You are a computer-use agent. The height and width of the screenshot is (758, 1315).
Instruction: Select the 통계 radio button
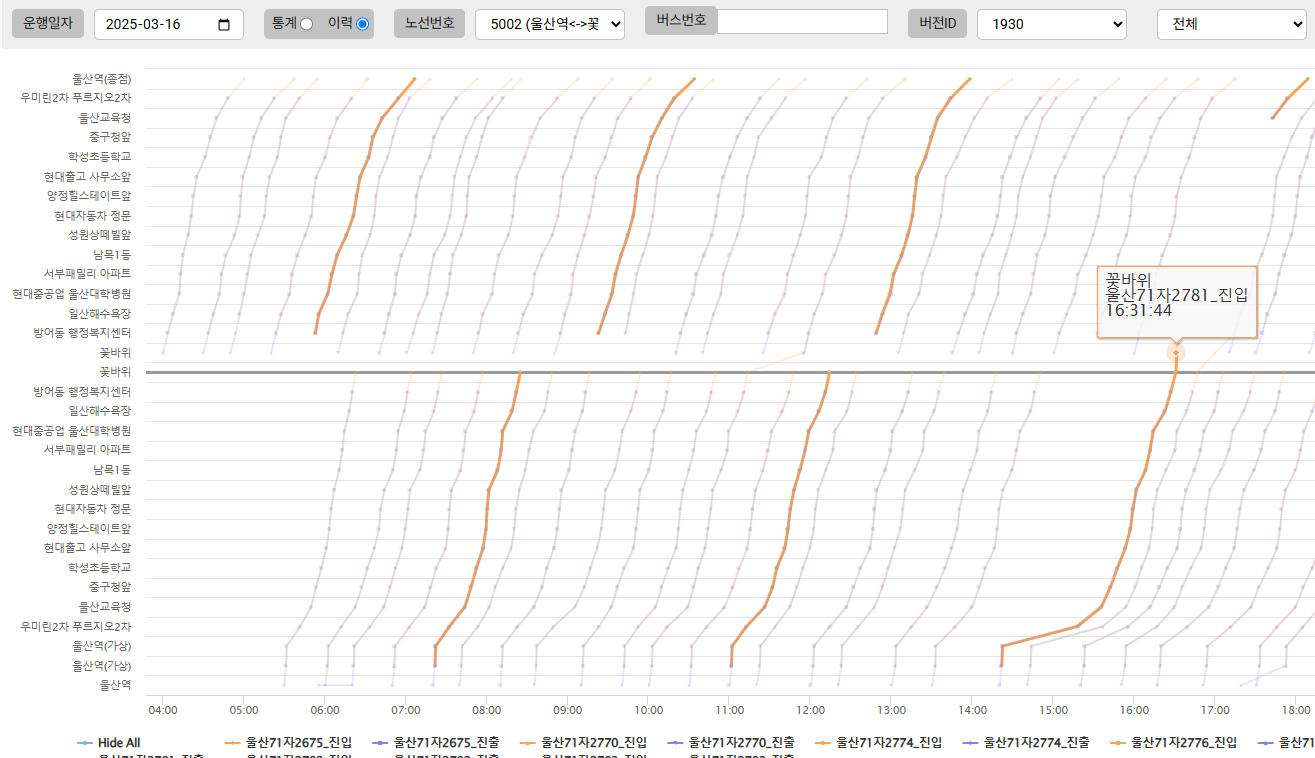click(x=306, y=24)
